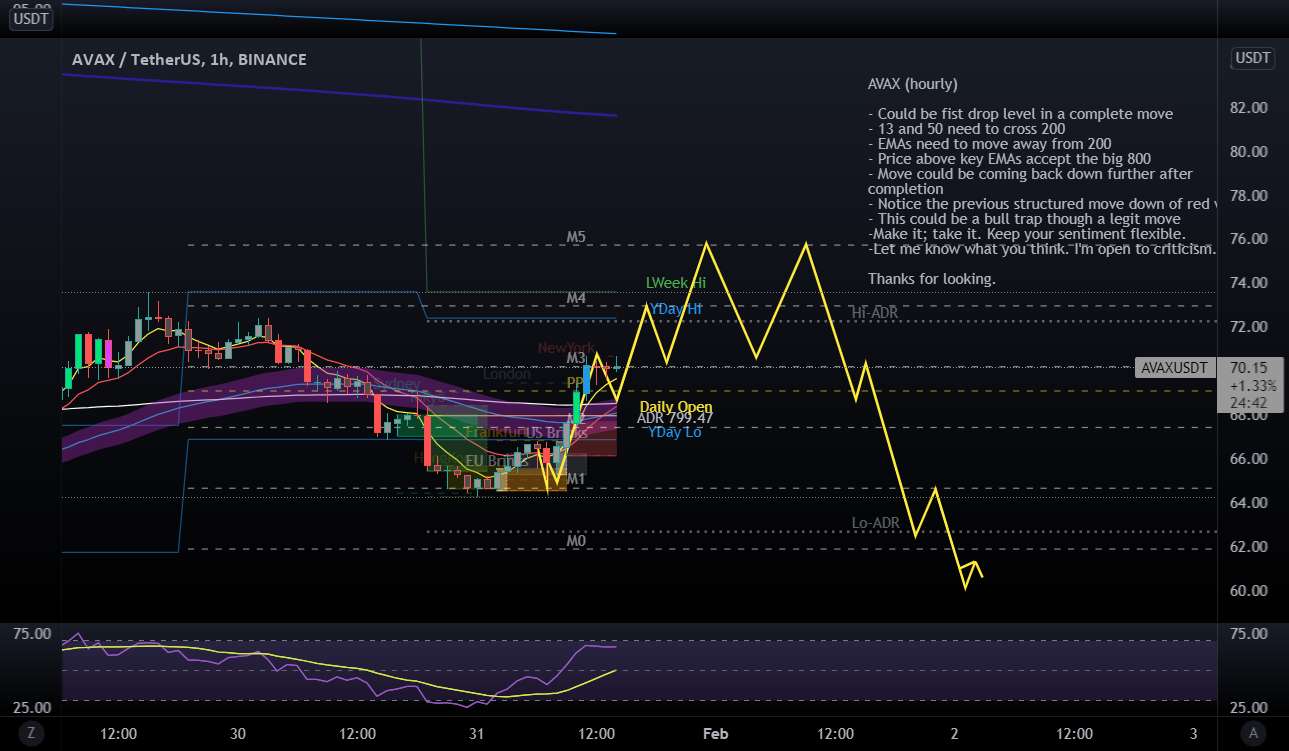
Task: Click the 62.00 price axis label
Action: (1247, 547)
